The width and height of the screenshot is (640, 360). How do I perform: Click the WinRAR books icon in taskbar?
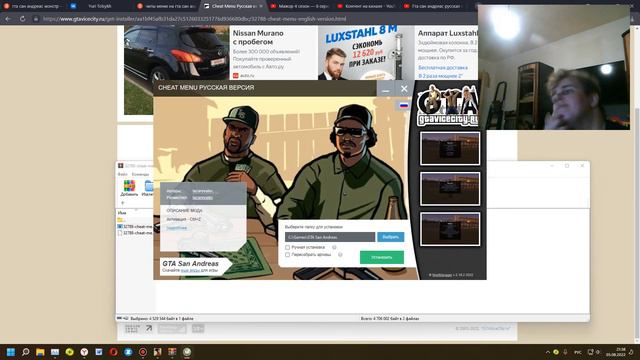tap(172, 352)
